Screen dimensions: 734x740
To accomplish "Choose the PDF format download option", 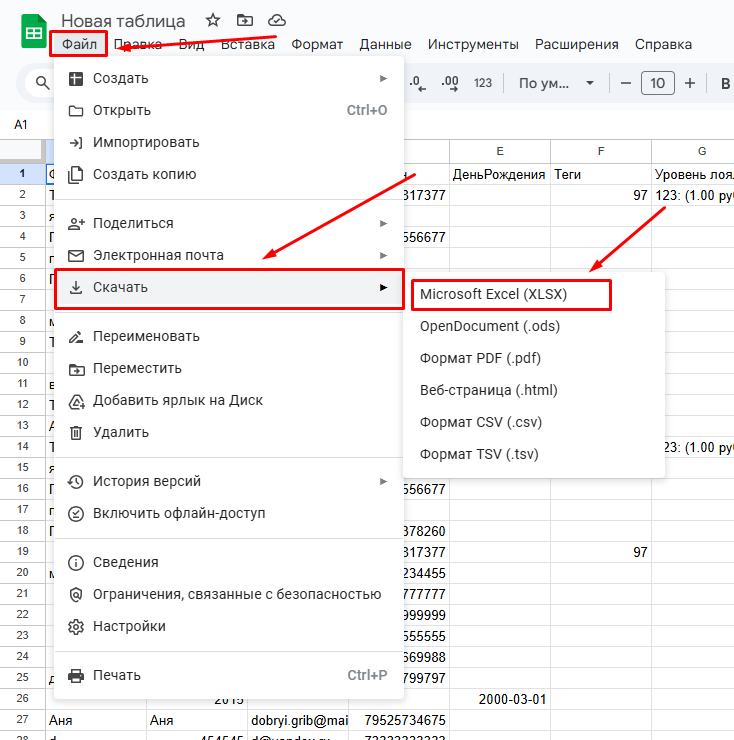I will coord(480,358).
